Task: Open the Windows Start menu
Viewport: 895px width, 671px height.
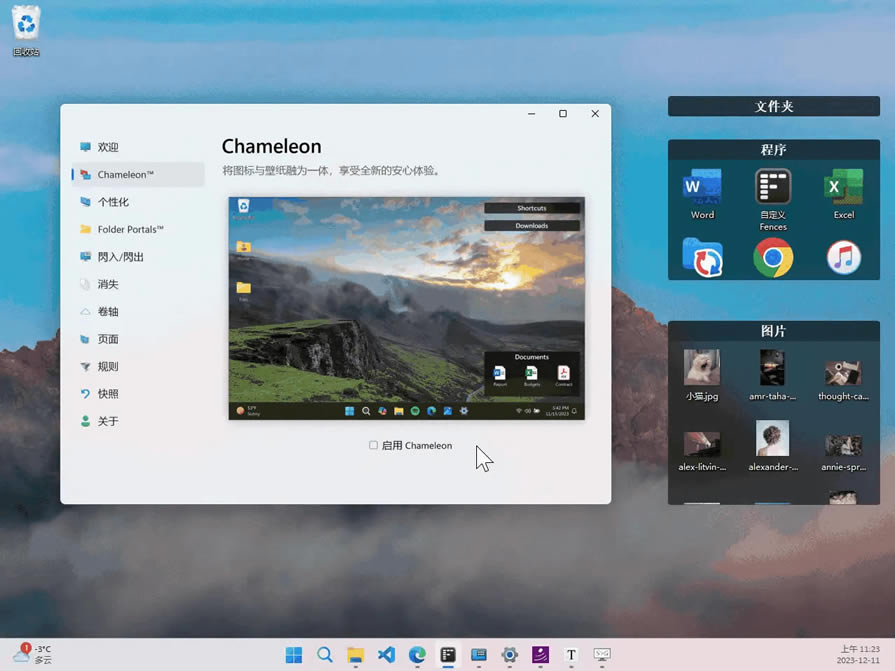Action: tap(294, 655)
